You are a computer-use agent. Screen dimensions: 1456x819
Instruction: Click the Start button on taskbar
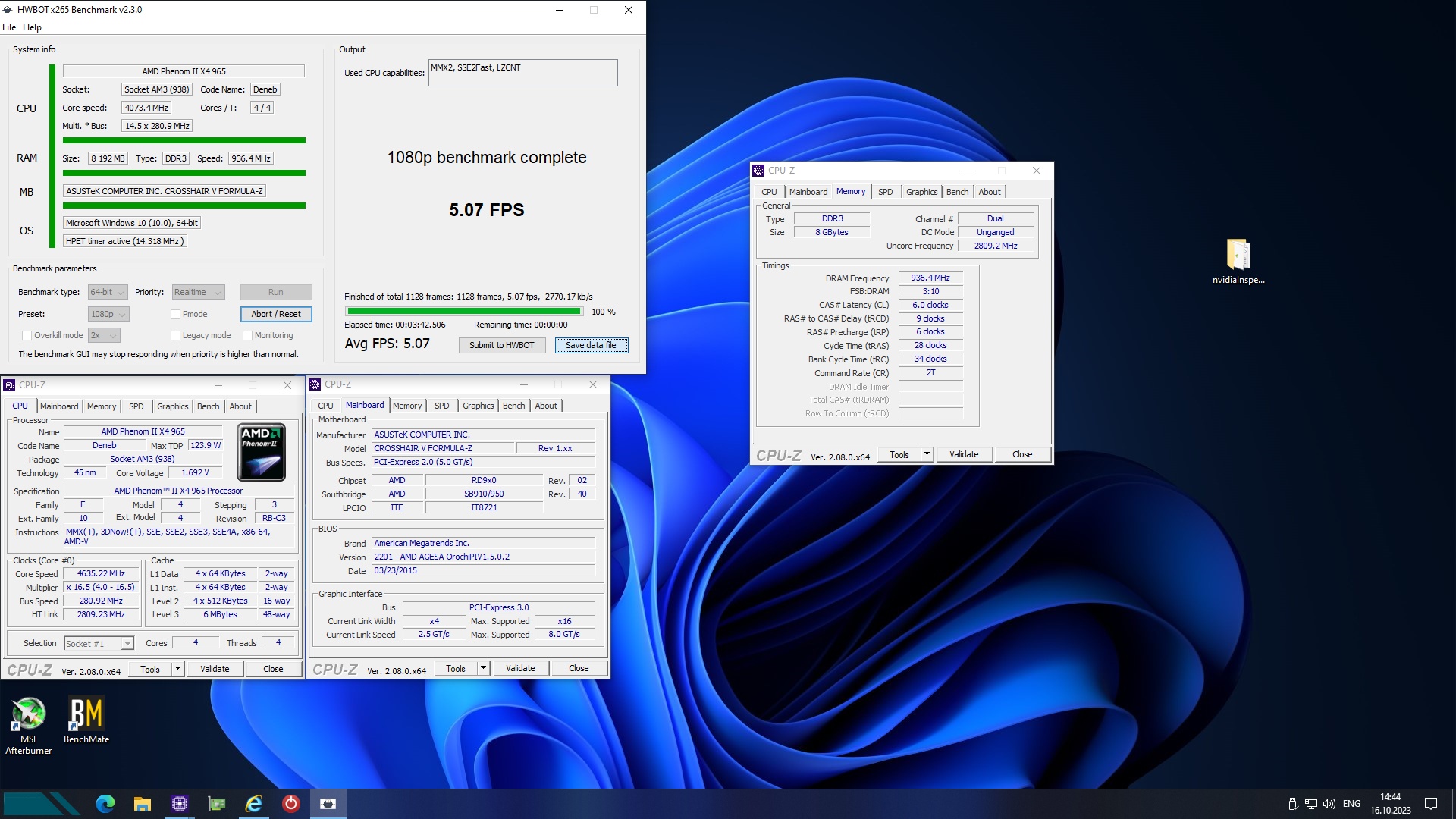pyautogui.click(x=42, y=804)
